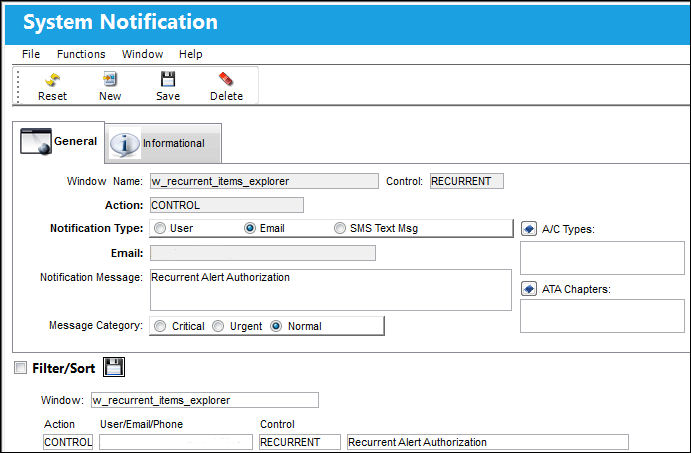
Task: Click the User/Email/Phone column header
Action: pos(141,424)
